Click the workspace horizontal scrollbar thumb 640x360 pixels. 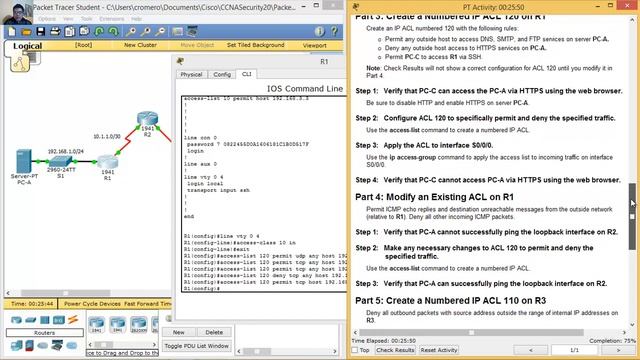[65, 293]
